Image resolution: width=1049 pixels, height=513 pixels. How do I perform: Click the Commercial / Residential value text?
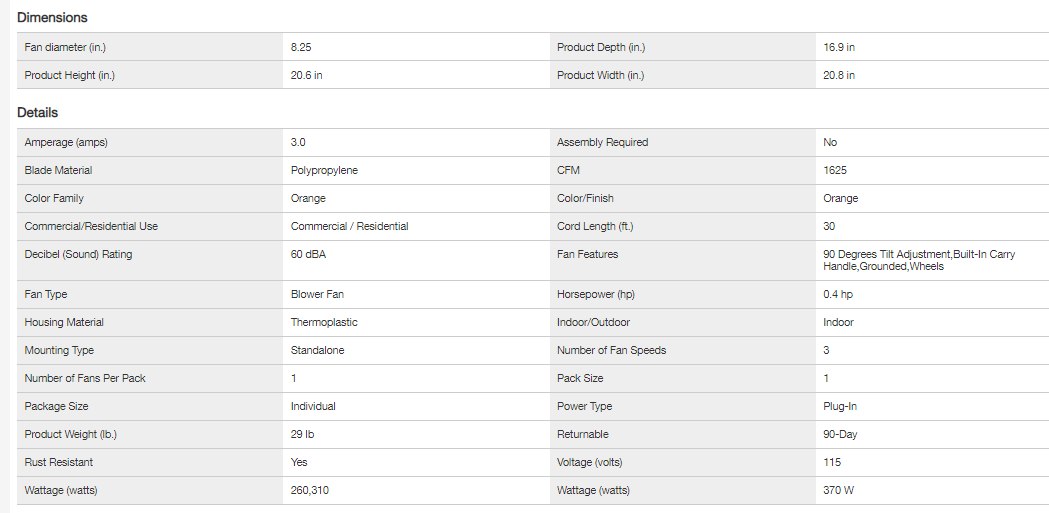[349, 226]
